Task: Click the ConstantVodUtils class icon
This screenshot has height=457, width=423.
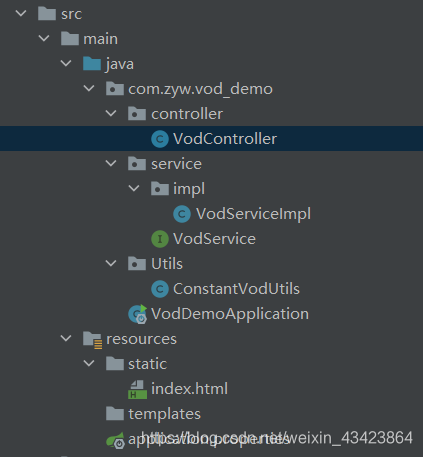Action: 160,289
